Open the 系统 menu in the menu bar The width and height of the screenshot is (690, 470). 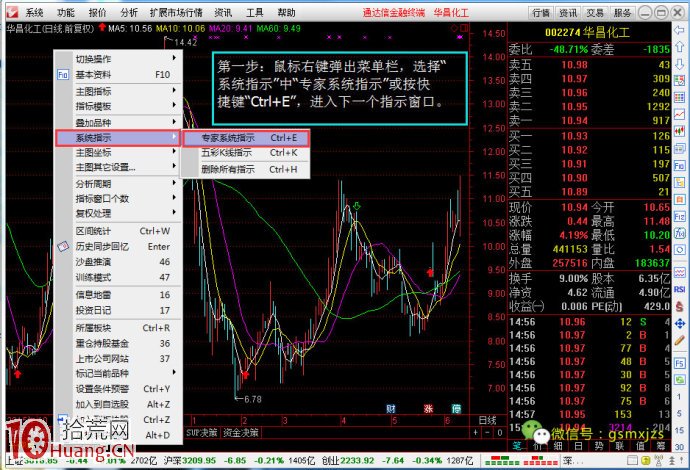coord(34,12)
